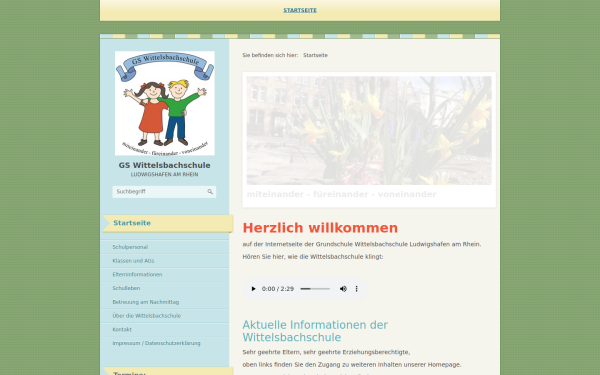Click the daffodil header photo
600x375 pixels.
click(369, 130)
